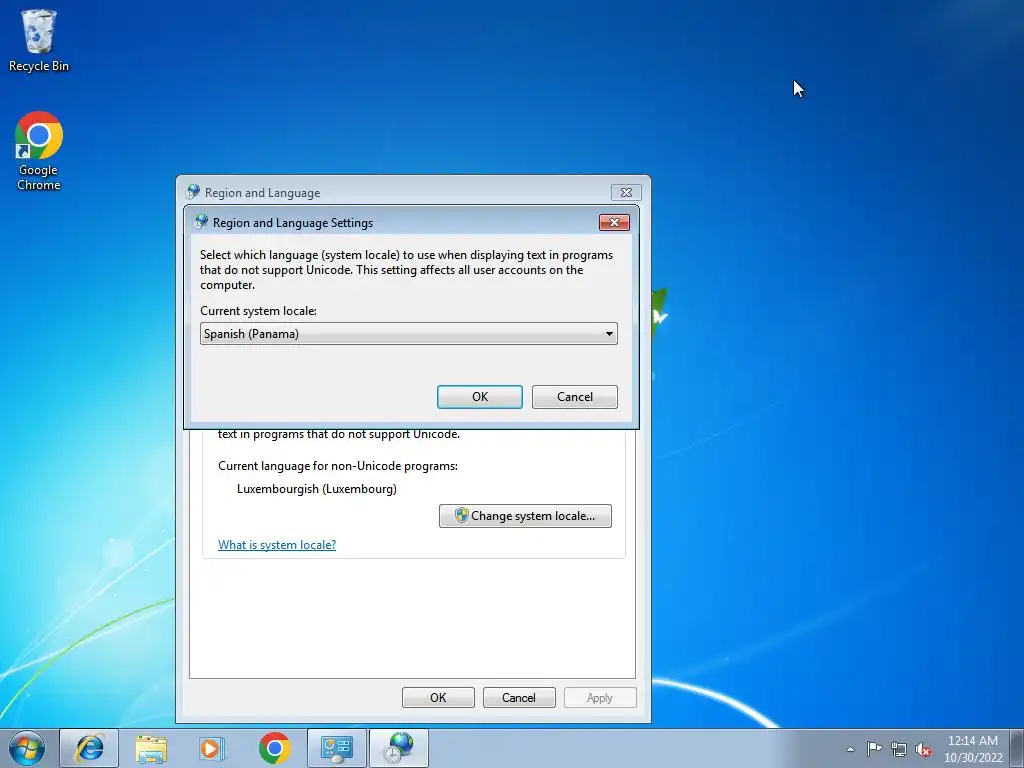Image resolution: width=1024 pixels, height=768 pixels.
Task: Click the Current system locale label
Action: point(259,311)
